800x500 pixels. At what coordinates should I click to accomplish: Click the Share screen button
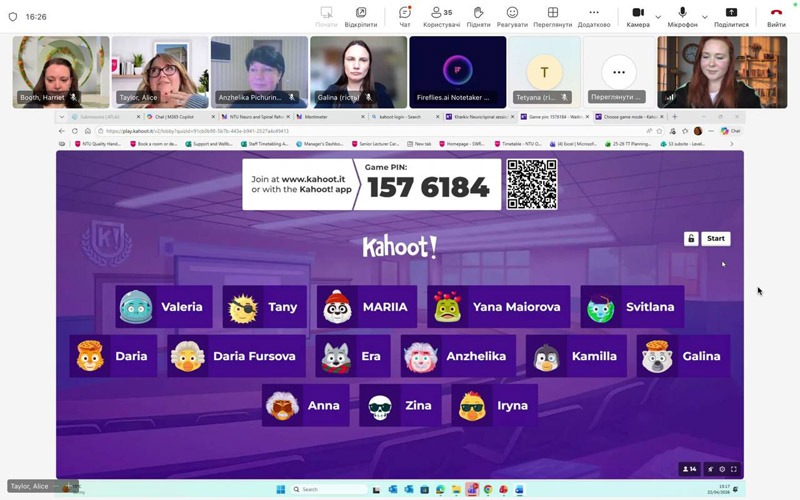731,16
